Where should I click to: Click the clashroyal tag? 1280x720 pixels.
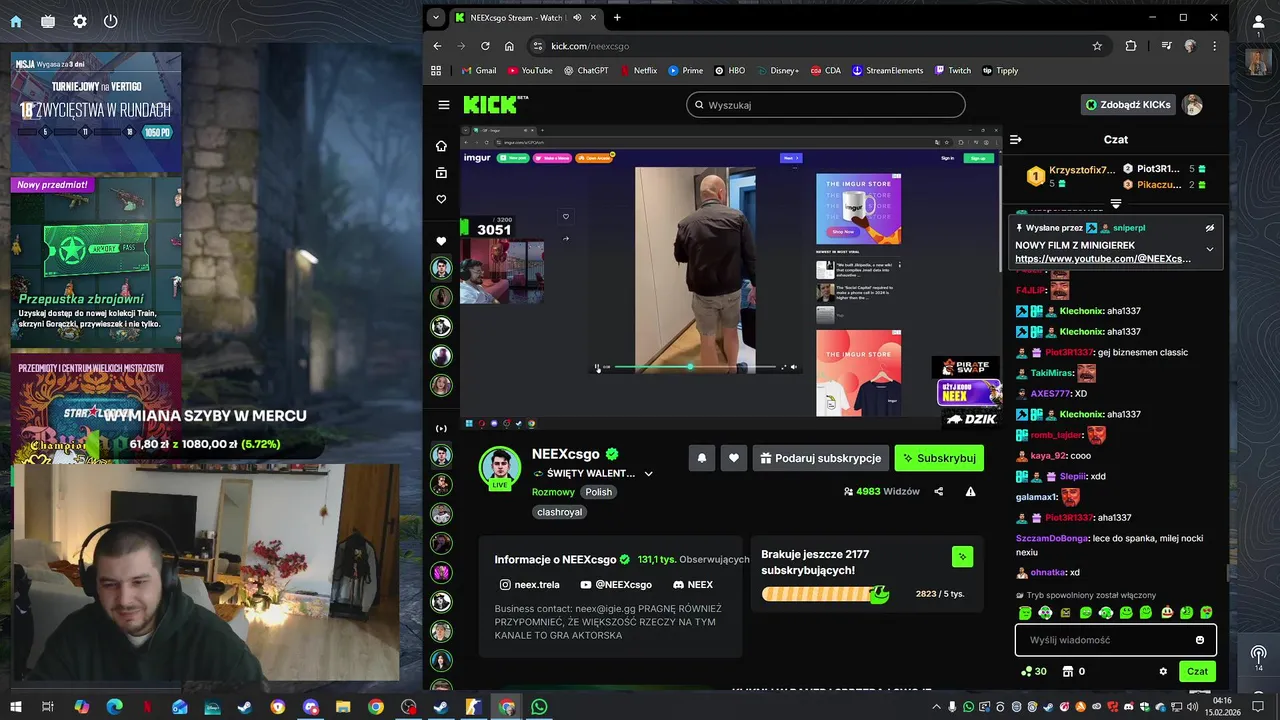point(560,512)
